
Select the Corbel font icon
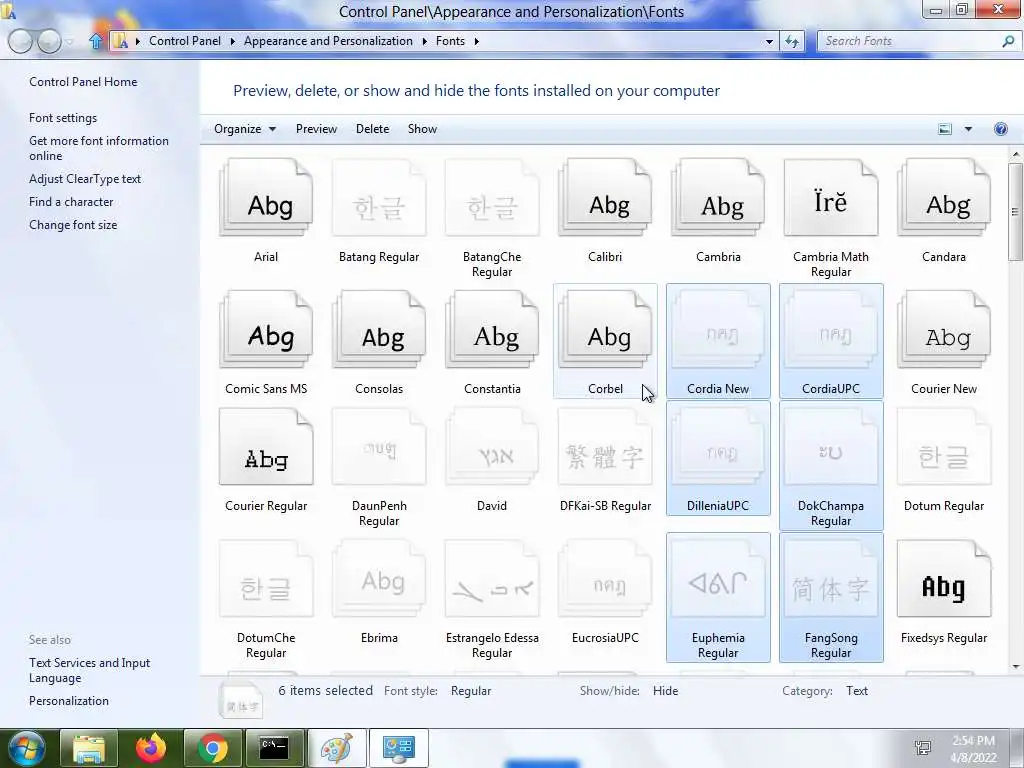[605, 329]
